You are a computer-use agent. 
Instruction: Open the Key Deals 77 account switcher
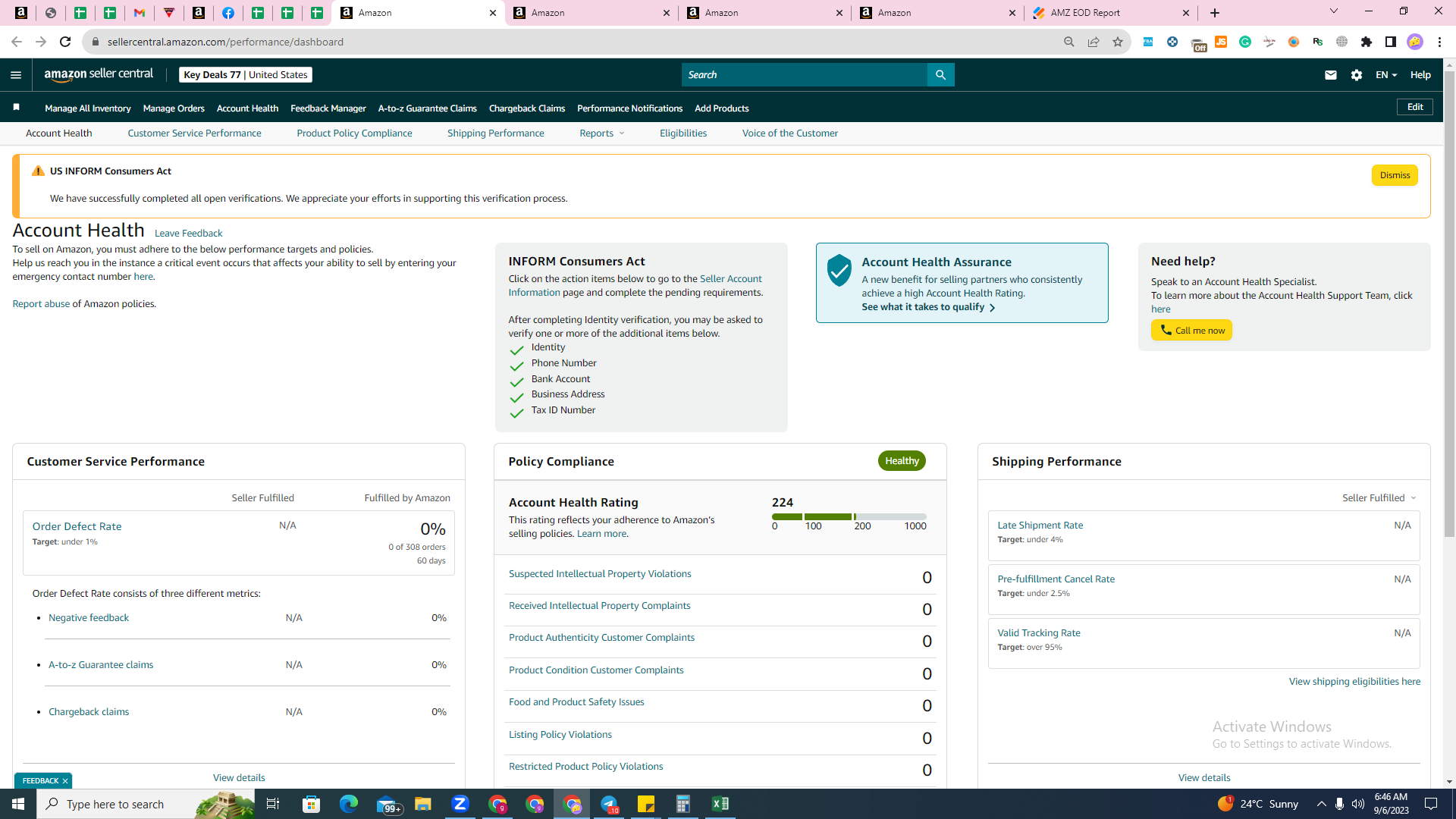[246, 75]
